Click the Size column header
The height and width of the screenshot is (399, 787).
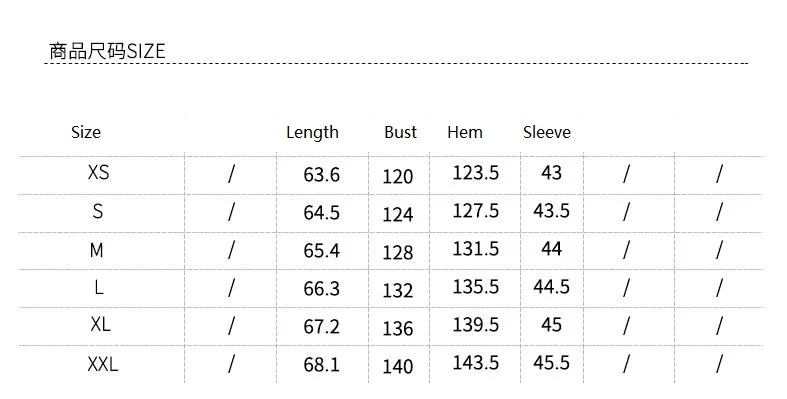86,132
